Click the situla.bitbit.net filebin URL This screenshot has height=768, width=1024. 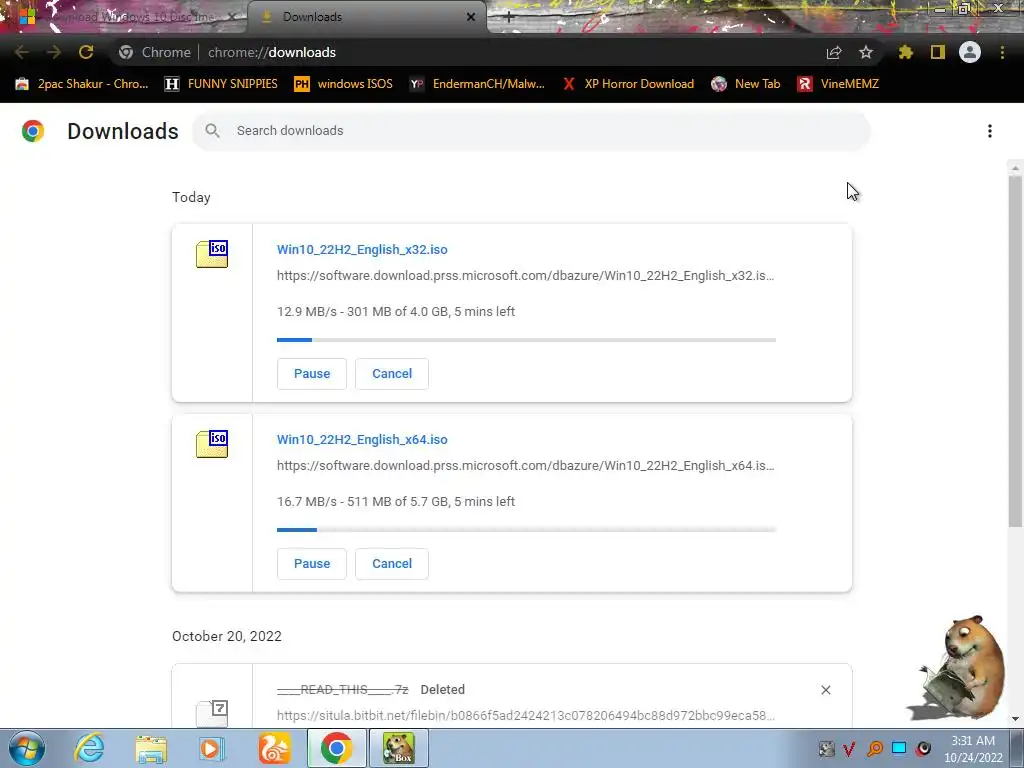[525, 716]
